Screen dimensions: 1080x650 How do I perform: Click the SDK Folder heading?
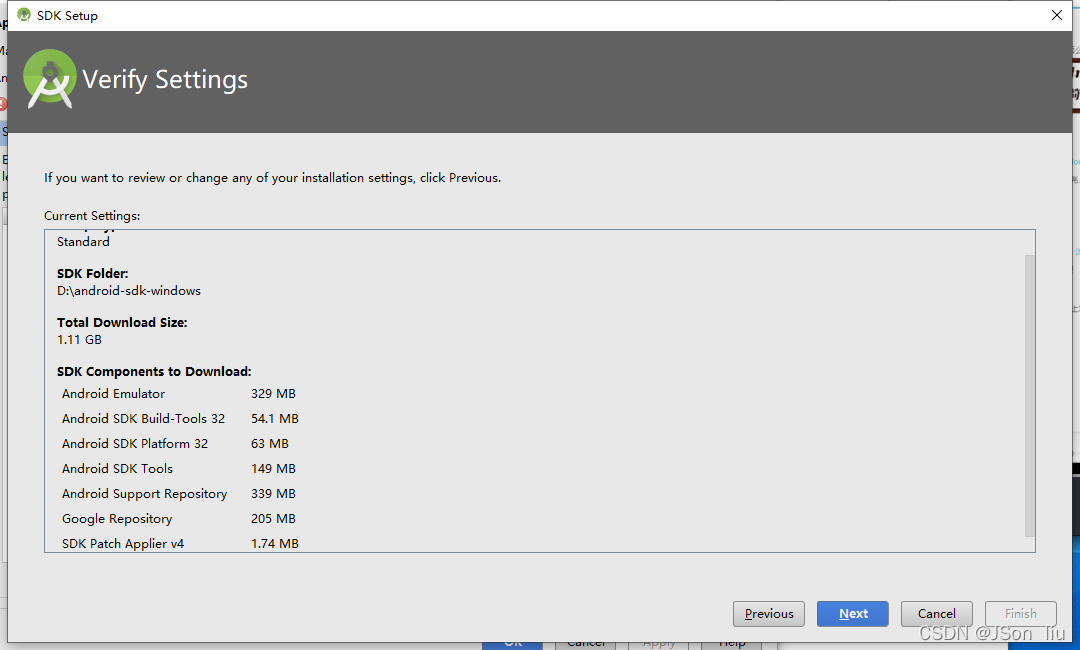pos(92,273)
